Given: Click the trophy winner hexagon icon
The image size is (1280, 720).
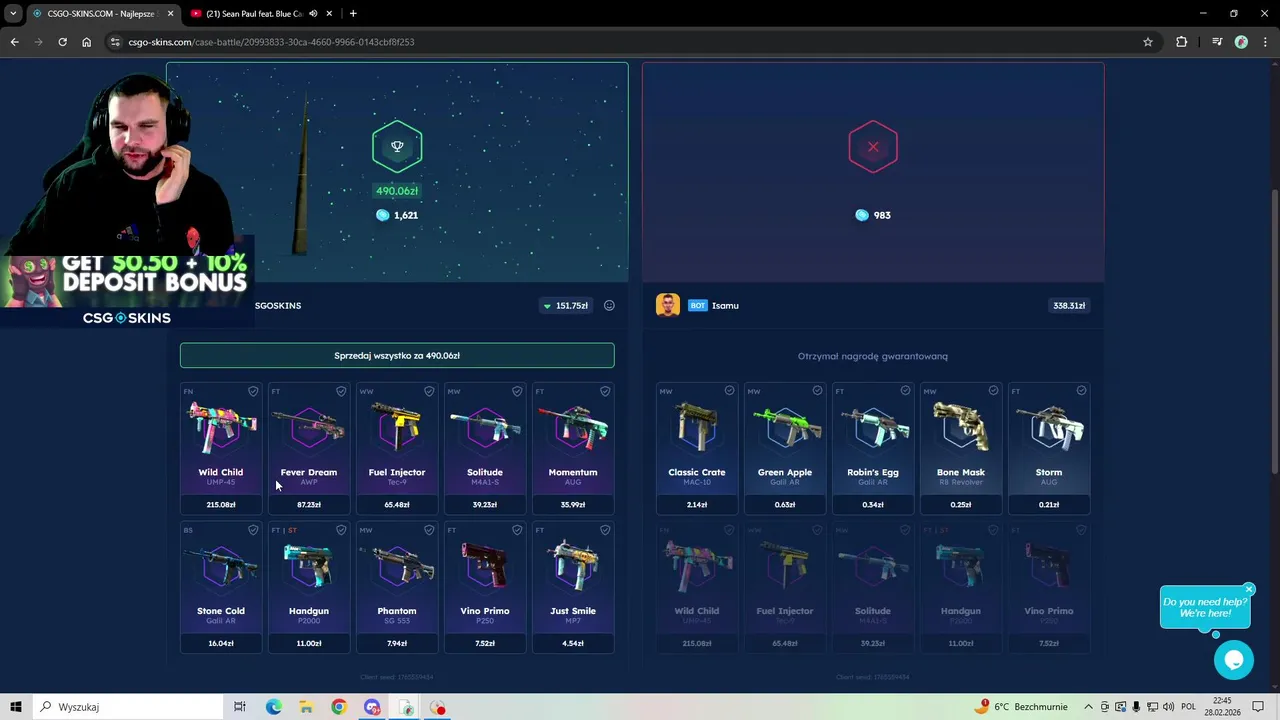Looking at the screenshot, I should [397, 147].
